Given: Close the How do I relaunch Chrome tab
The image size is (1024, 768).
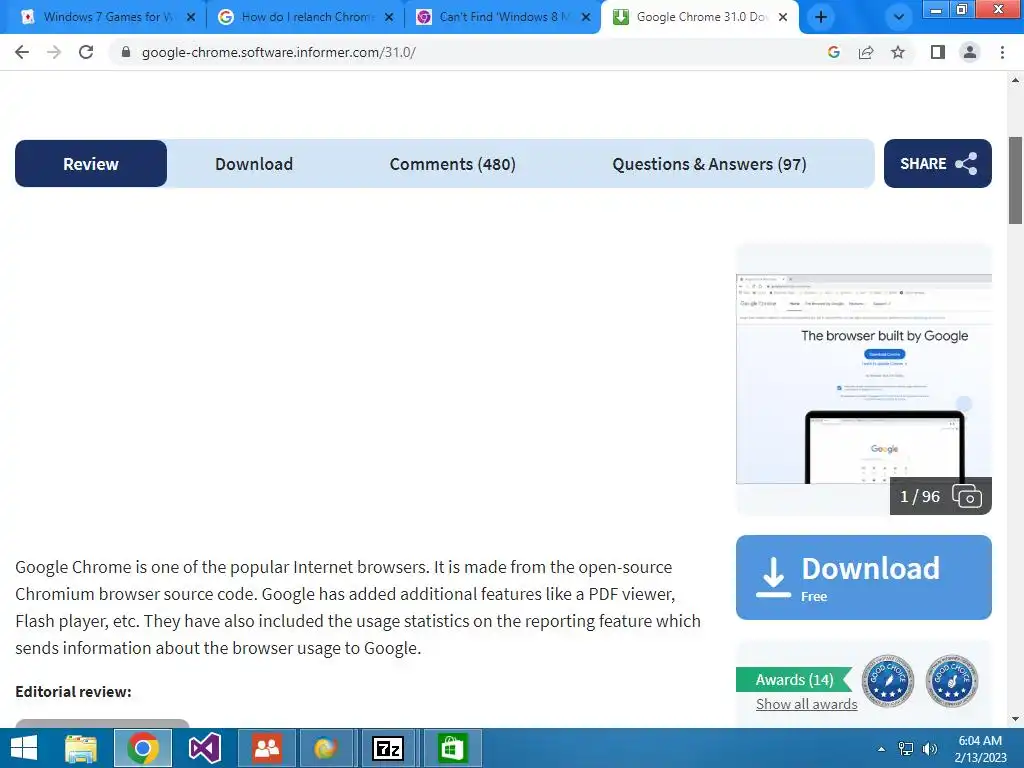Looking at the screenshot, I should [389, 18].
